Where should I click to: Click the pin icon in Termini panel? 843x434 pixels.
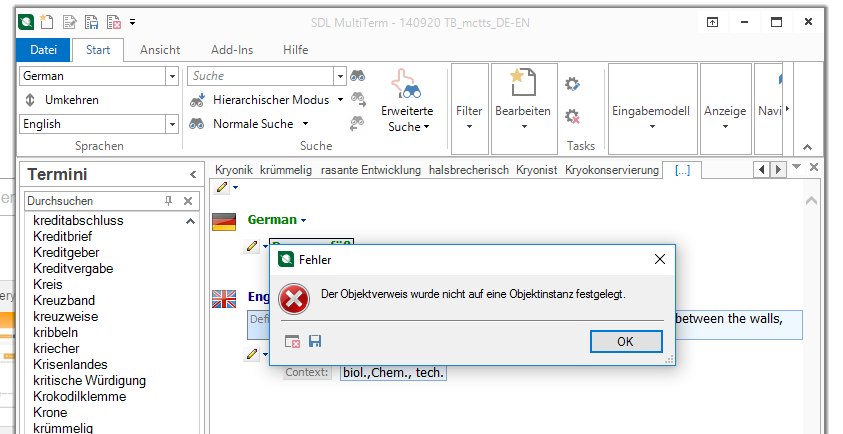click(168, 201)
